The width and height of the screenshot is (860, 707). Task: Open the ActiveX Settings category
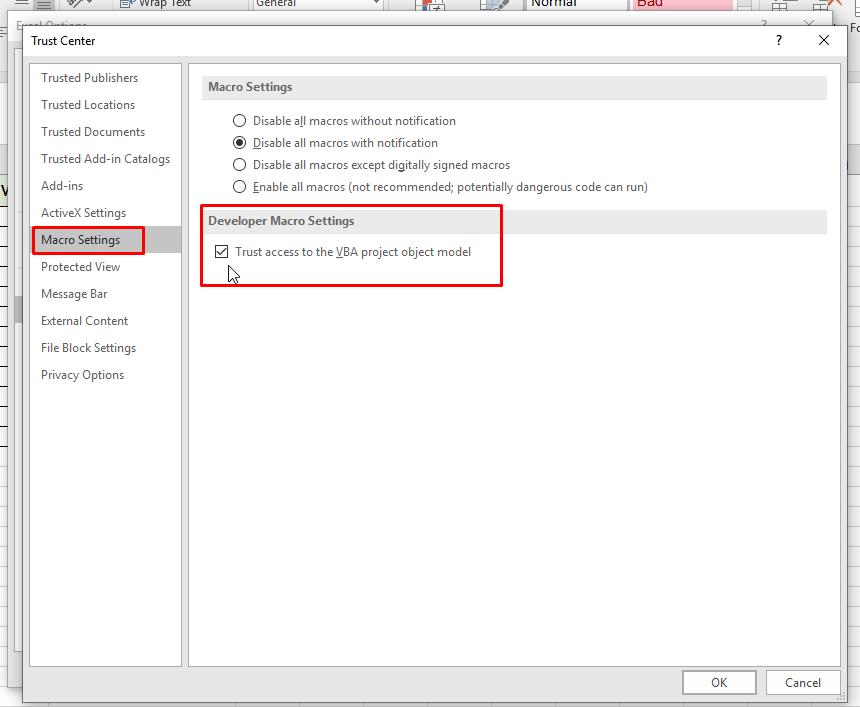pyautogui.click(x=84, y=212)
